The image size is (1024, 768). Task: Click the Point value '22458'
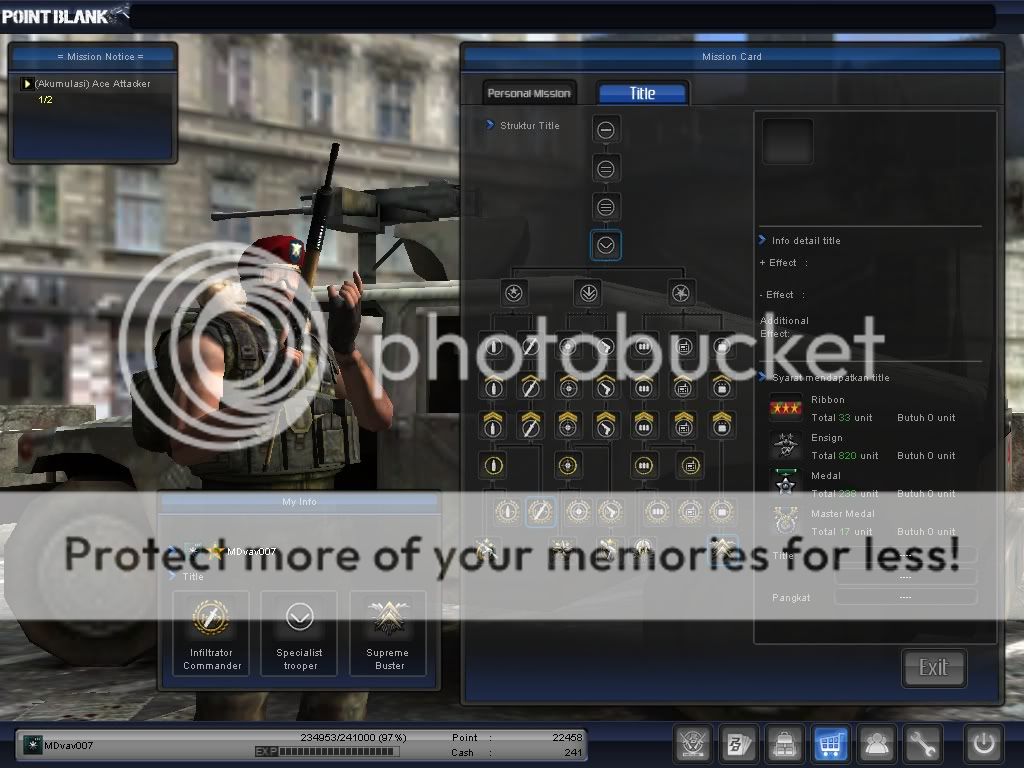click(567, 737)
